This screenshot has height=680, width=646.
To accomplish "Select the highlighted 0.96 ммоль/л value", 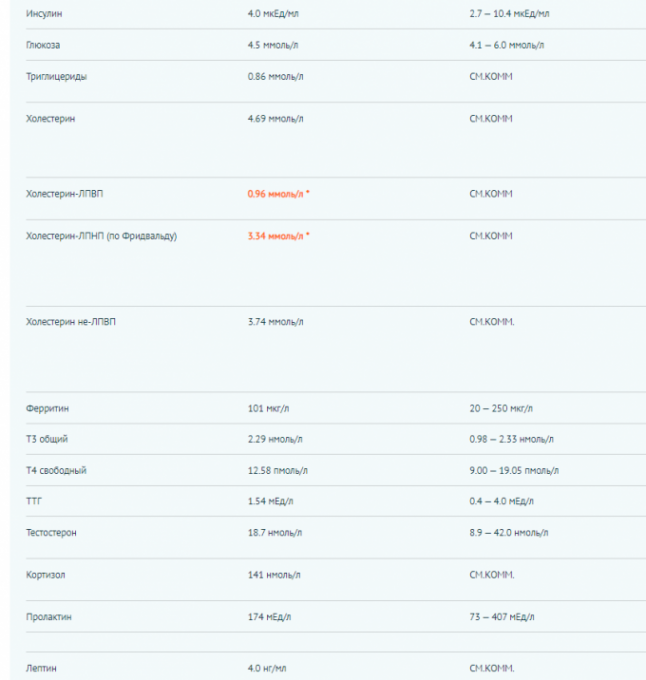I will (278, 194).
